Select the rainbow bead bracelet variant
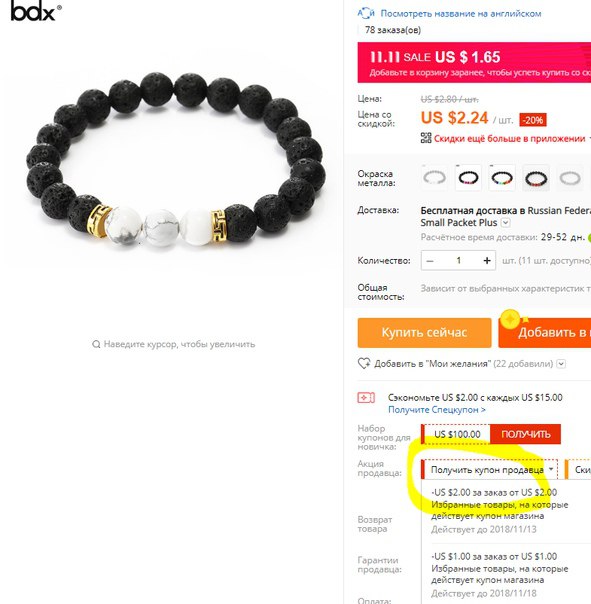 (x=502, y=178)
